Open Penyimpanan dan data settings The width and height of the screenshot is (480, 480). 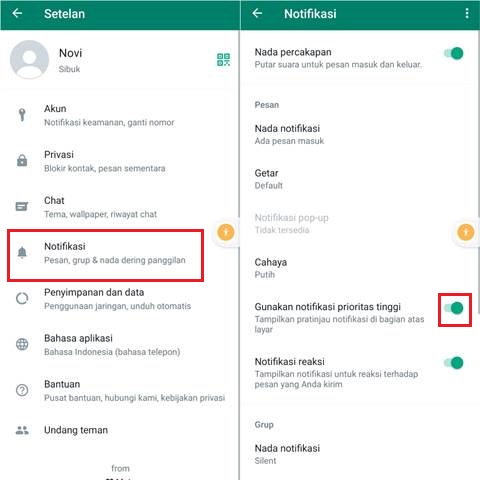tap(120, 299)
